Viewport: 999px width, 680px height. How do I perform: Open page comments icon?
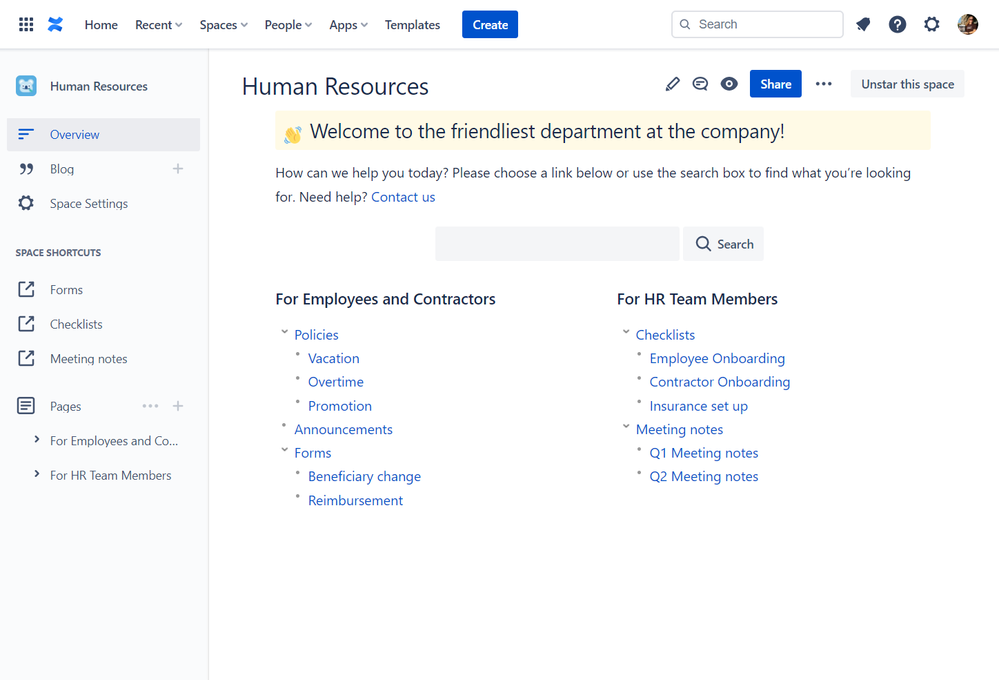pos(700,84)
